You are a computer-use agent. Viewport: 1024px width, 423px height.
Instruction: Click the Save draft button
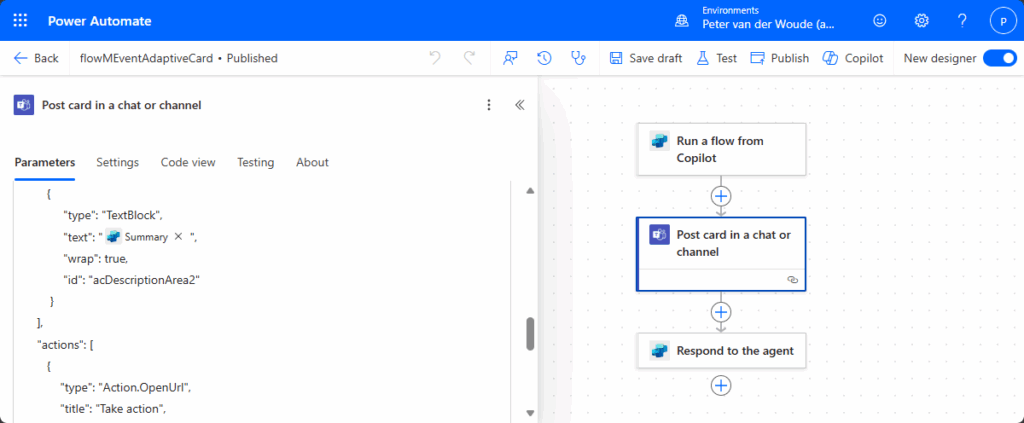coord(645,58)
